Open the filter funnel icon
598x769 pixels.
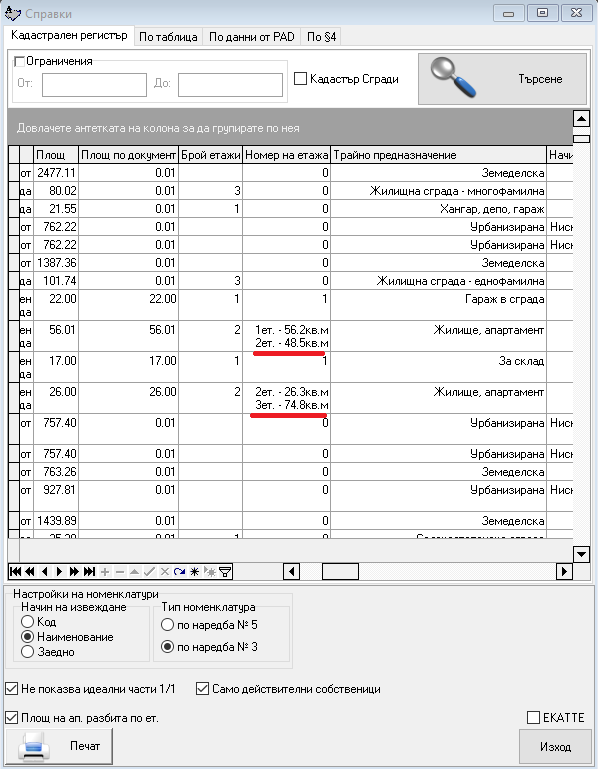point(225,571)
